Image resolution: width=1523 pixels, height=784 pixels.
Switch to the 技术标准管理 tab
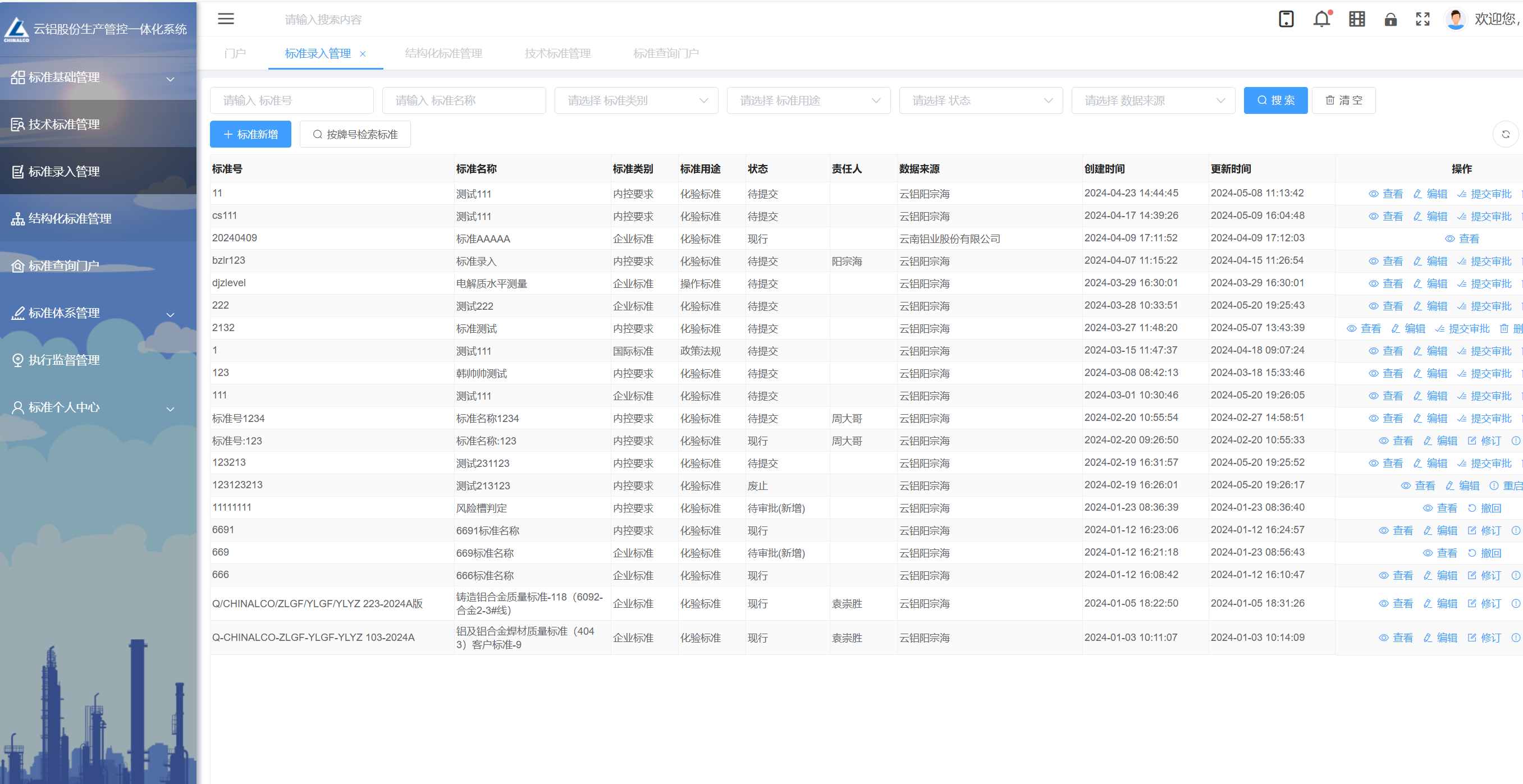[x=557, y=53]
